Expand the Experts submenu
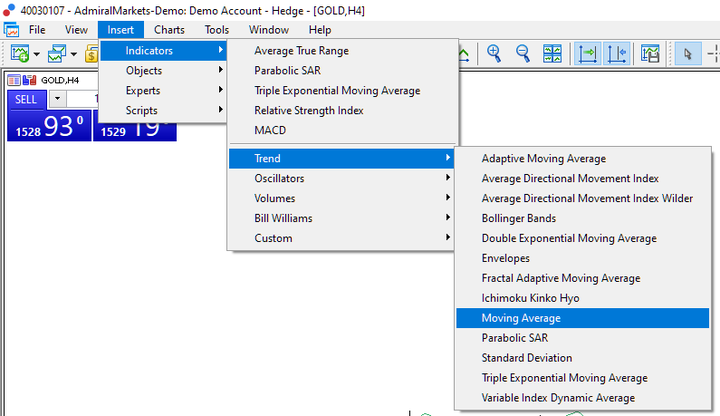 pos(163,90)
